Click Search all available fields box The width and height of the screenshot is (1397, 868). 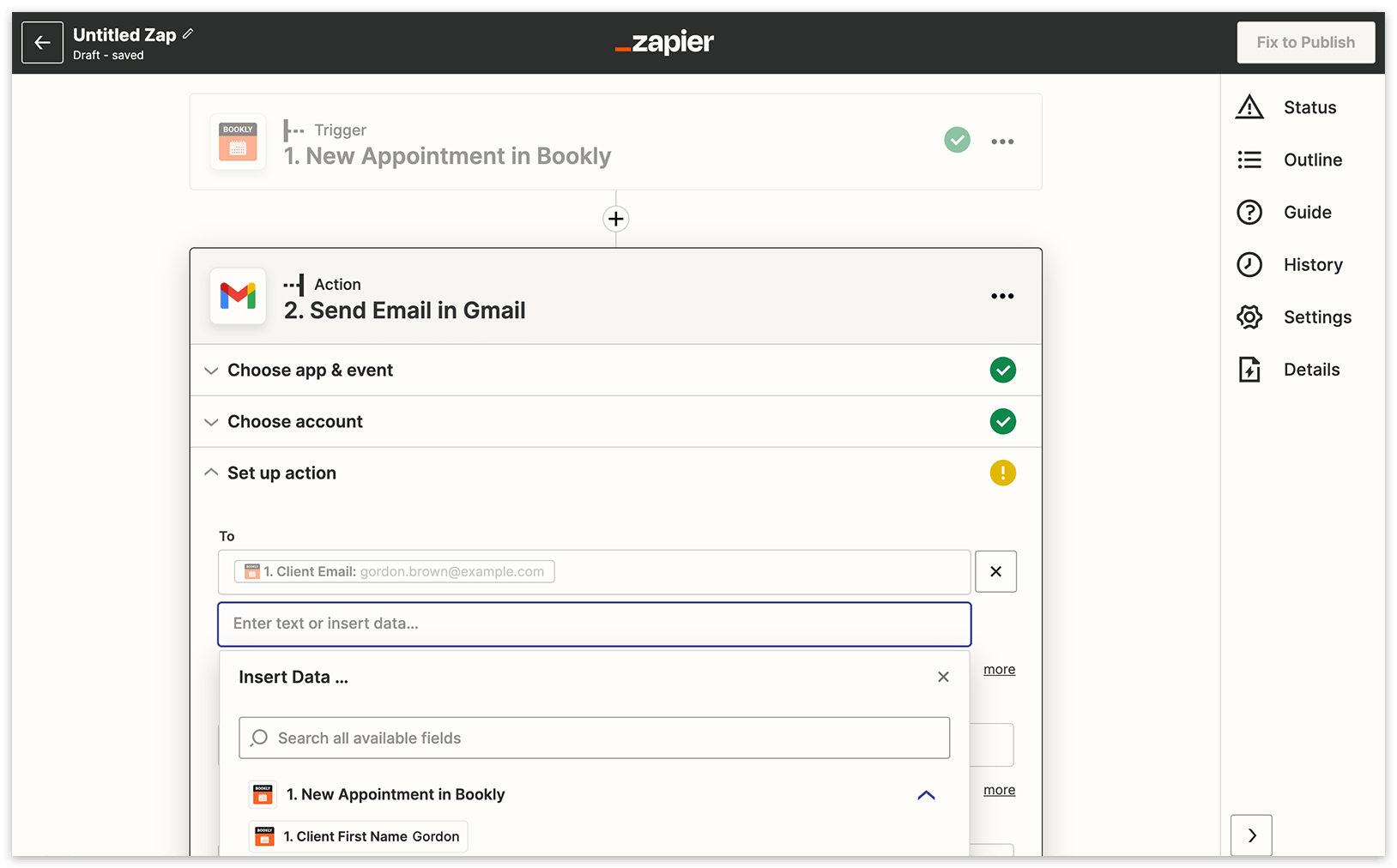coord(594,738)
